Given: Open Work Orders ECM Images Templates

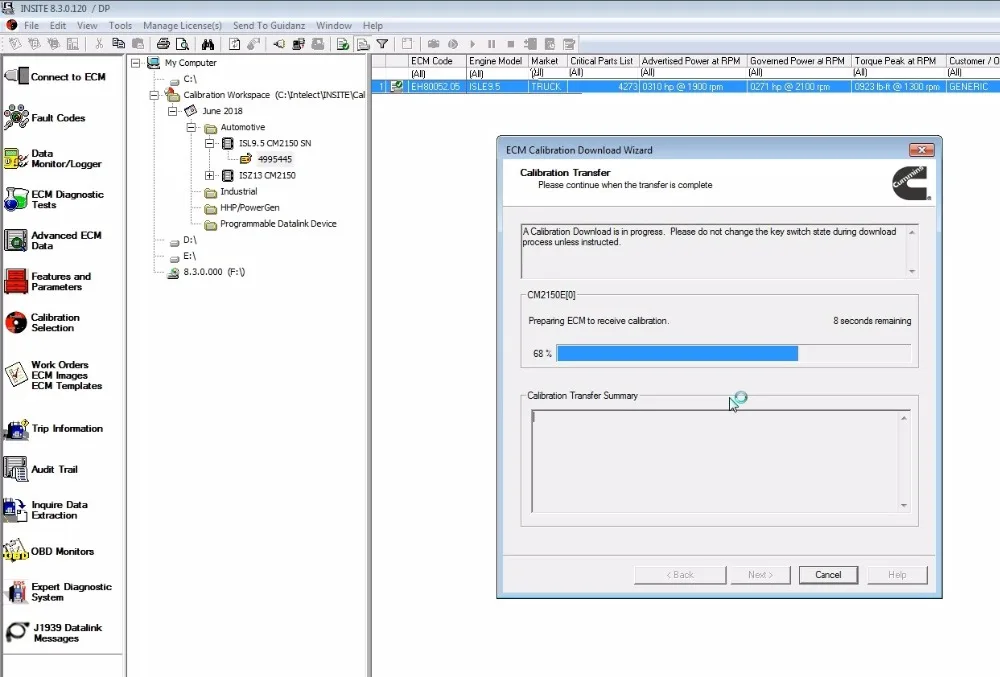Looking at the screenshot, I should (x=54, y=375).
